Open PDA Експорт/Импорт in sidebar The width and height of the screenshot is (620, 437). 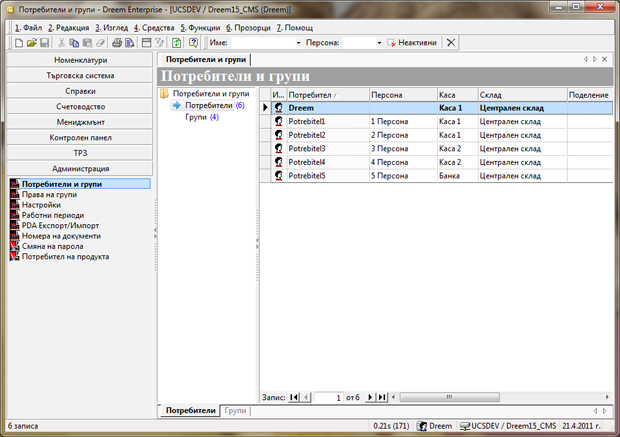[60, 225]
